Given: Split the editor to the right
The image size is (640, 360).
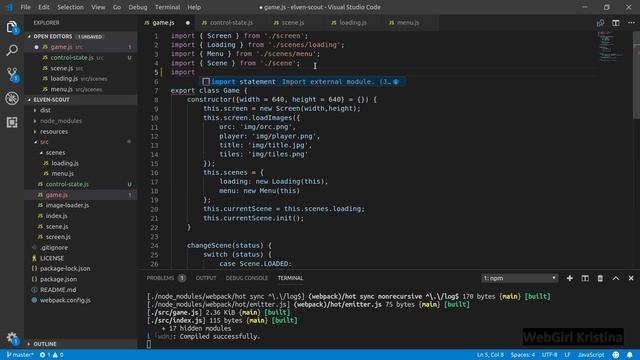Looking at the screenshot, I should pyautogui.click(x=616, y=23).
